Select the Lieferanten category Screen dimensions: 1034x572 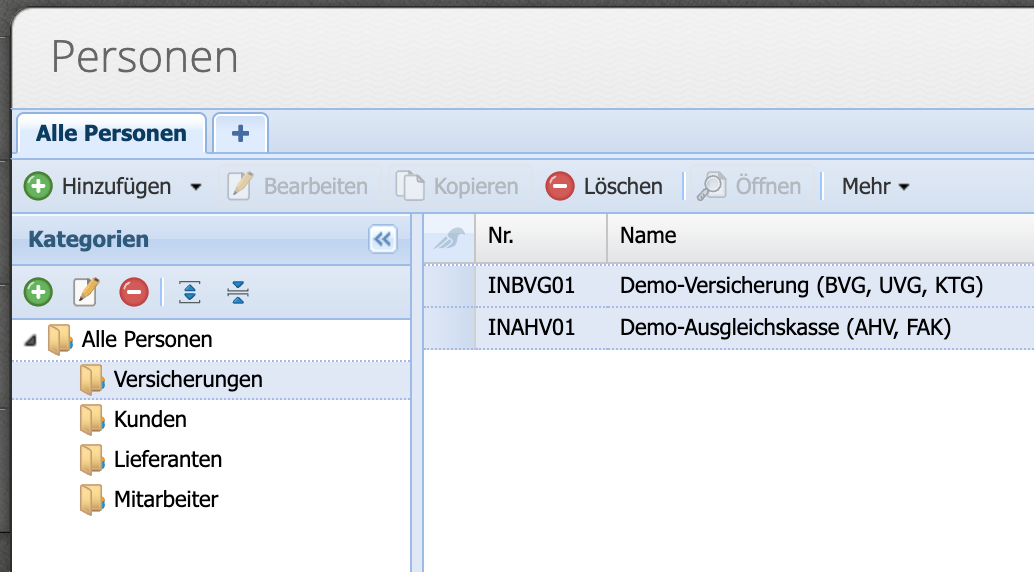[x=167, y=460]
